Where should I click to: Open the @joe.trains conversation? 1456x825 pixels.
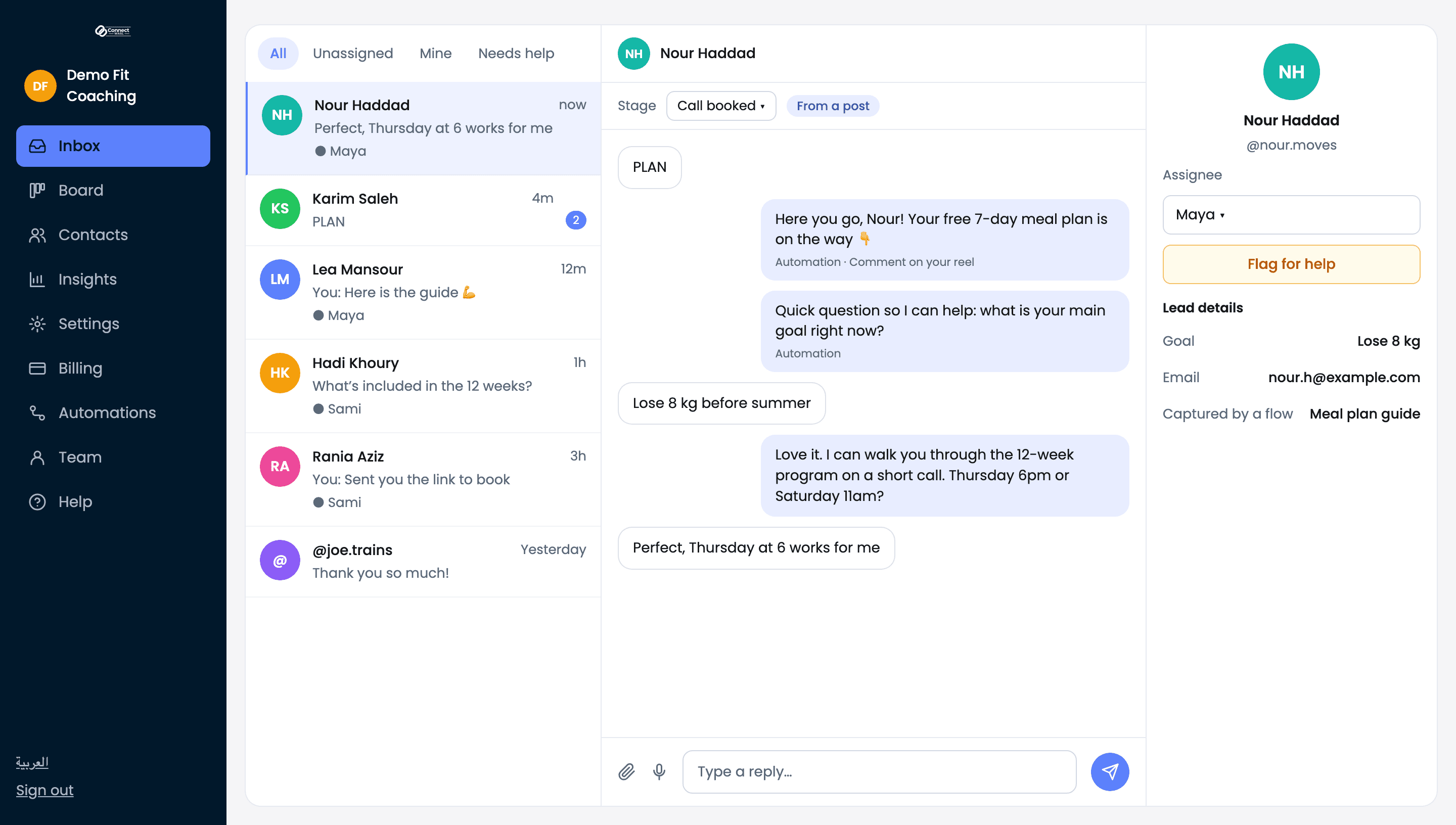(x=423, y=562)
